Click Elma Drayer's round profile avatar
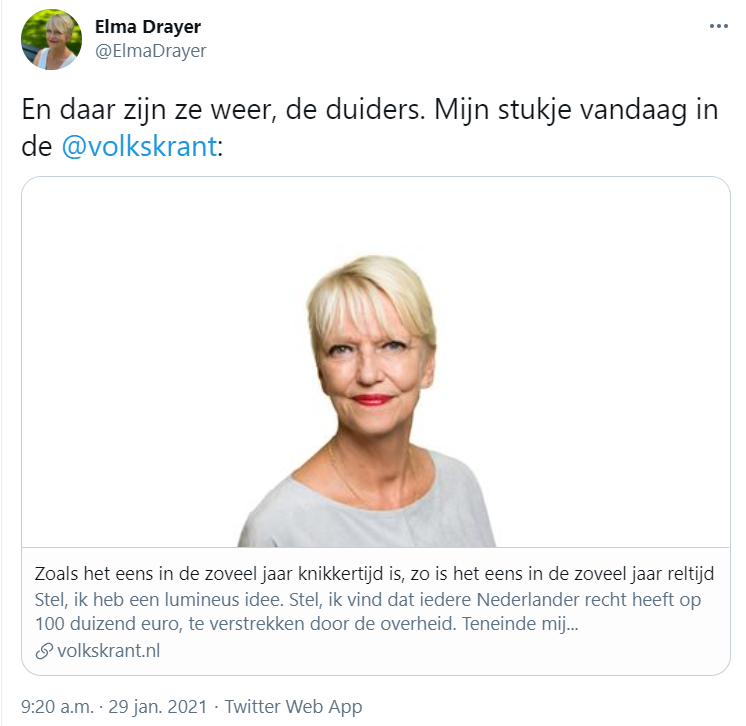The width and height of the screenshot is (746, 726). pyautogui.click(x=51, y=39)
